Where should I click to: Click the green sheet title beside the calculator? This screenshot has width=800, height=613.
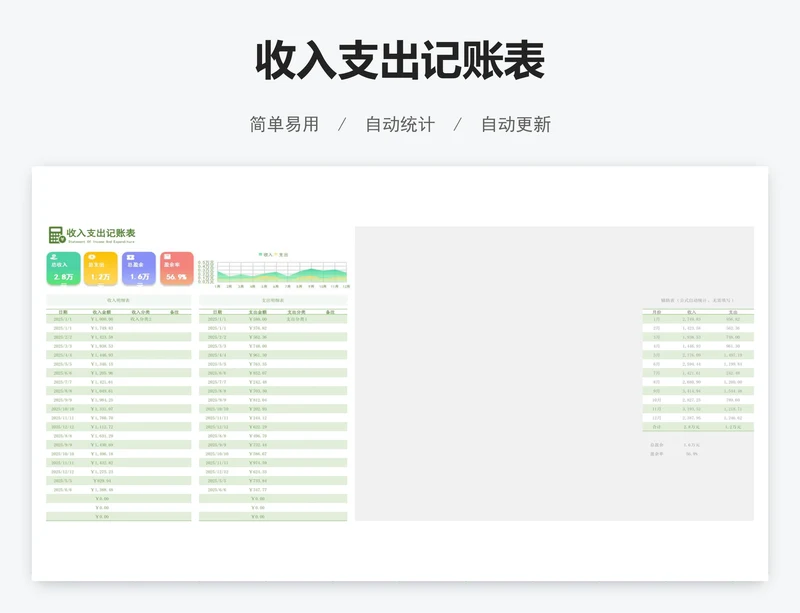pos(101,233)
